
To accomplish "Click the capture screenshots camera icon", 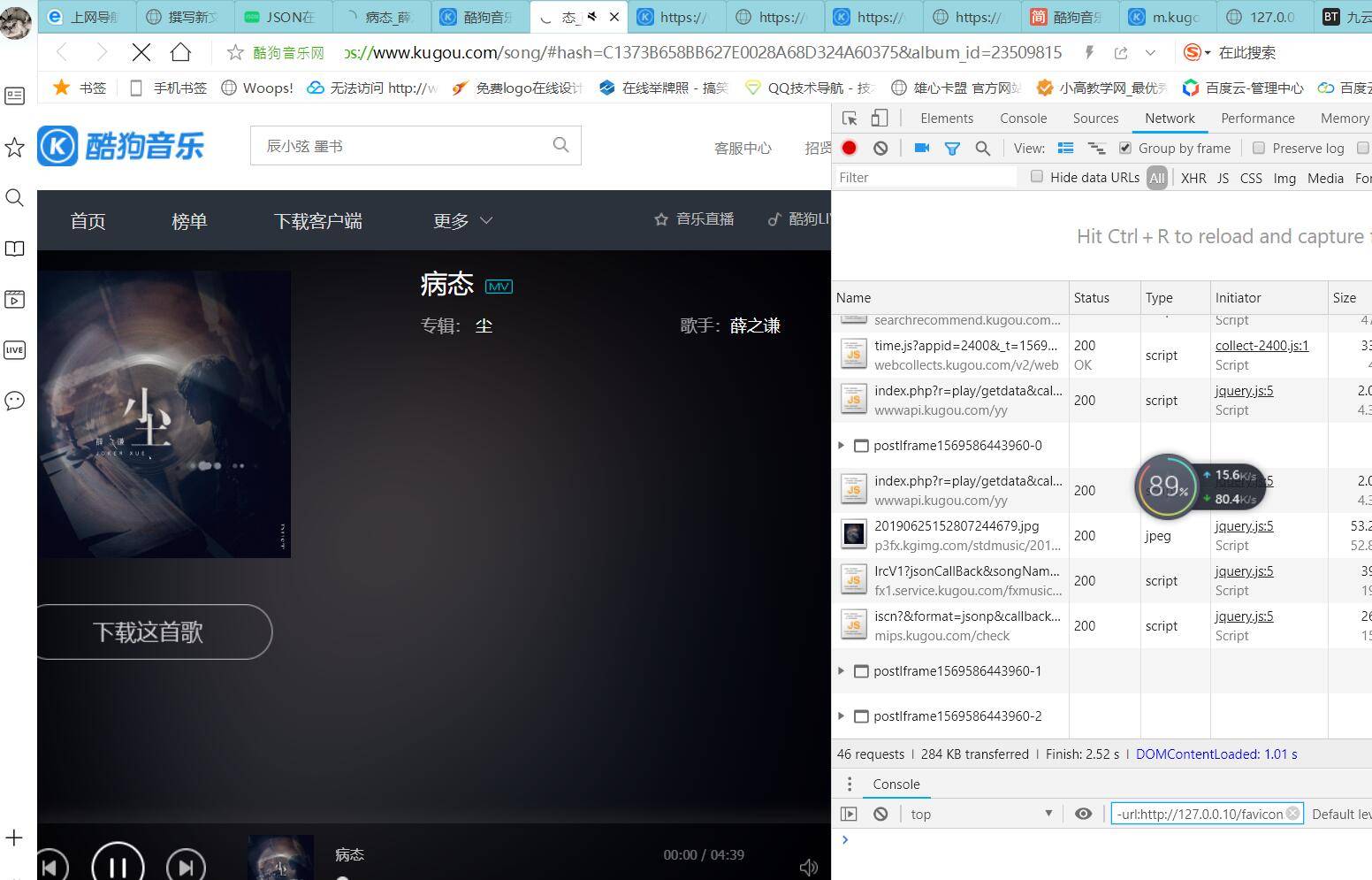I will 921,148.
